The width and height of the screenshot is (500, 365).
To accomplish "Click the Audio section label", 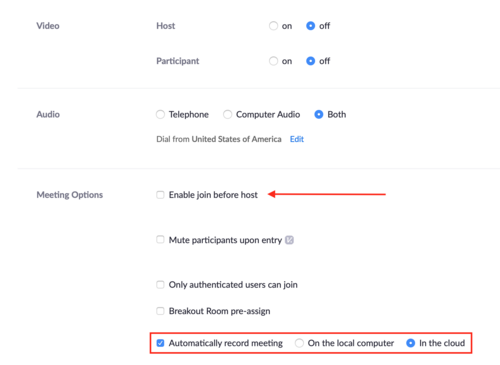I will coord(48,114).
